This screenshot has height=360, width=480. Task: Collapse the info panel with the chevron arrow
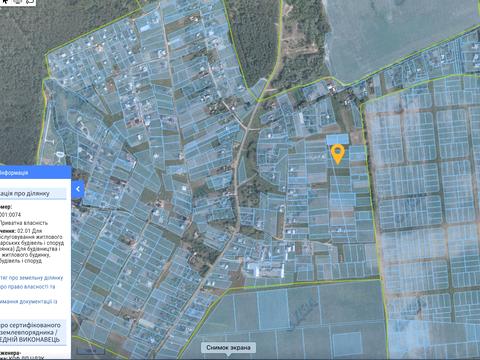click(x=78, y=189)
